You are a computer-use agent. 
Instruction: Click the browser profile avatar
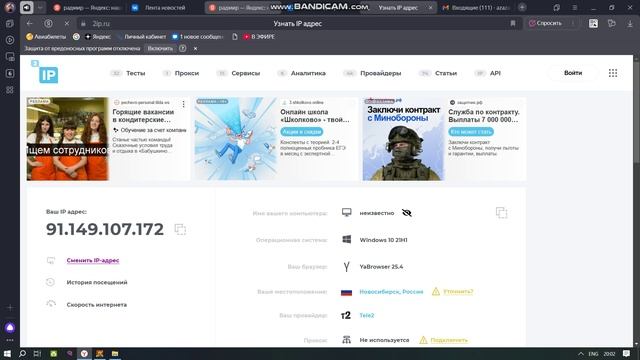pyautogui.click(x=9, y=7)
